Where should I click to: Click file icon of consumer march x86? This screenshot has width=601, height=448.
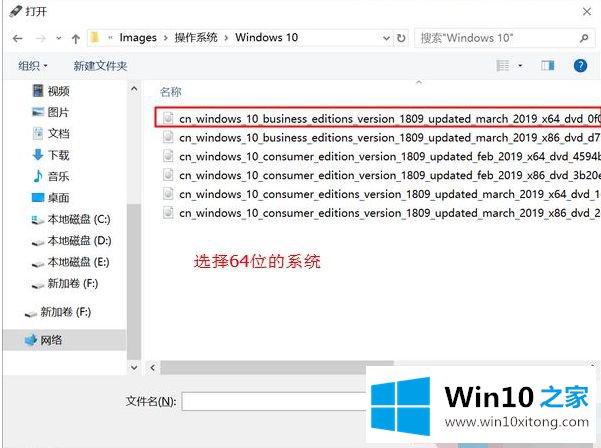point(168,212)
